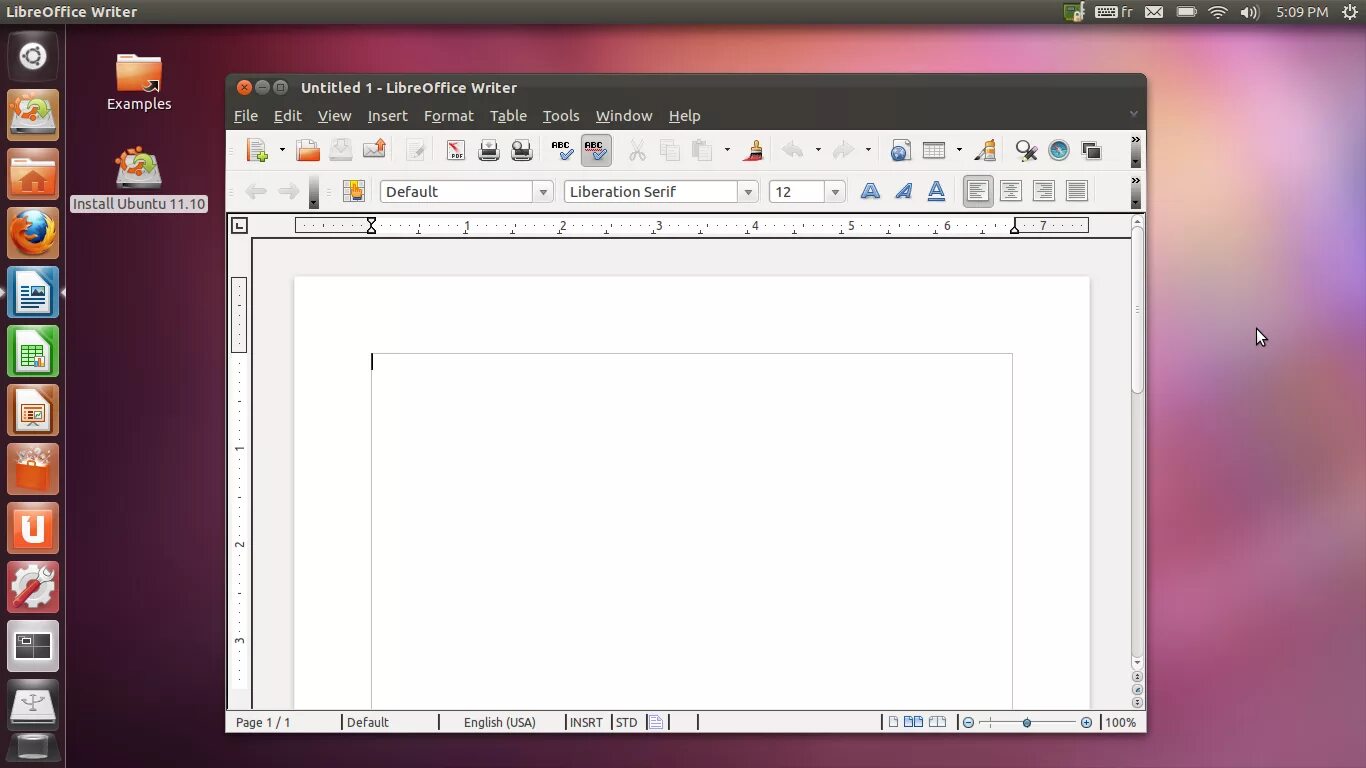Switch to side-by-side page view
Viewport: 1366px width, 768px height.
click(913, 722)
